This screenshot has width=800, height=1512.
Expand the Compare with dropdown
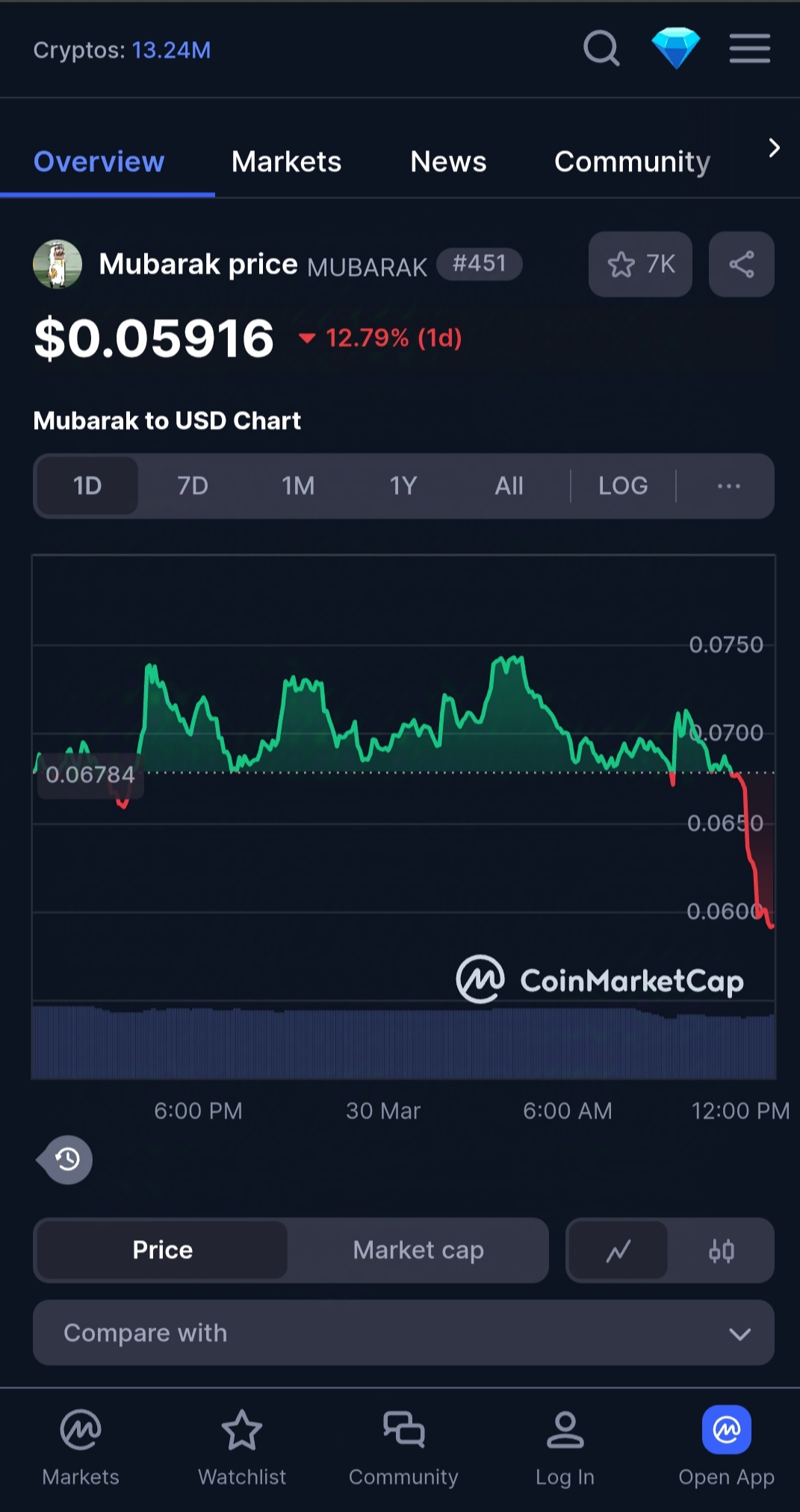pyautogui.click(x=403, y=1333)
